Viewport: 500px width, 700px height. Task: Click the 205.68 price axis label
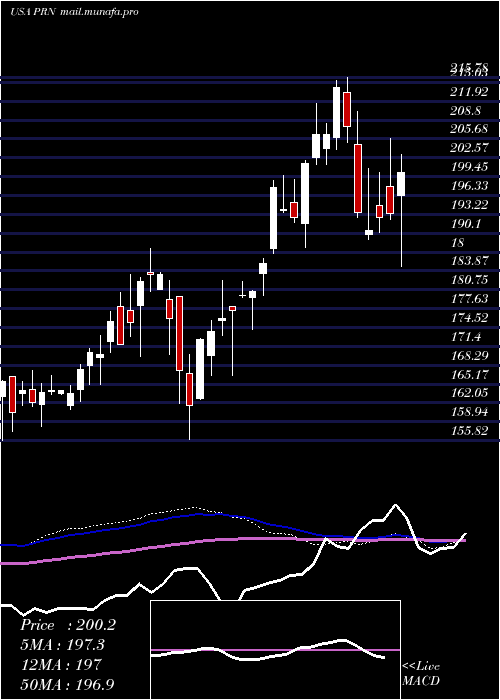pyautogui.click(x=469, y=129)
